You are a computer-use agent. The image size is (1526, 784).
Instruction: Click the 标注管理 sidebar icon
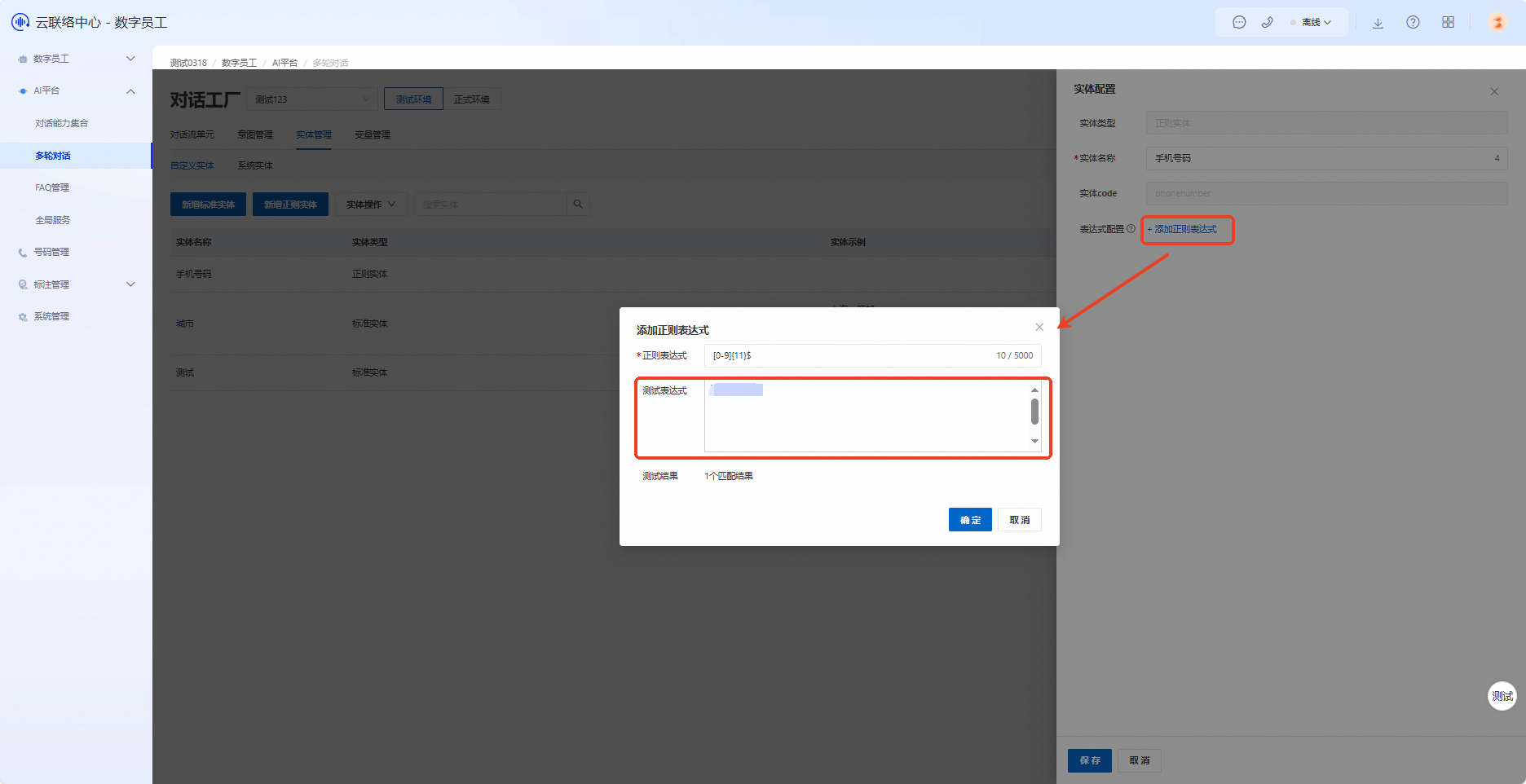coord(23,285)
